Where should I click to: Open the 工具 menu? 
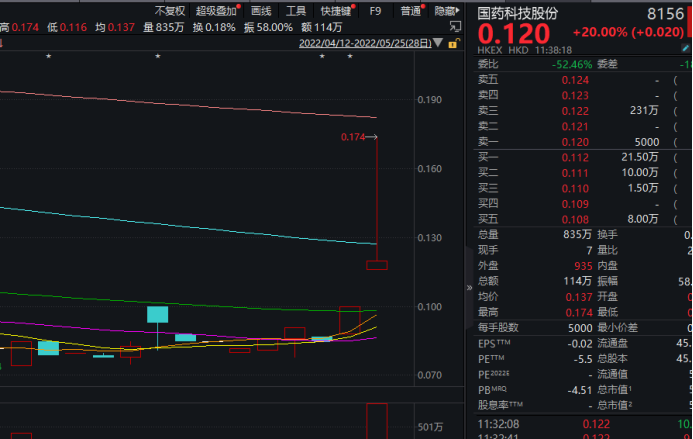pos(296,11)
